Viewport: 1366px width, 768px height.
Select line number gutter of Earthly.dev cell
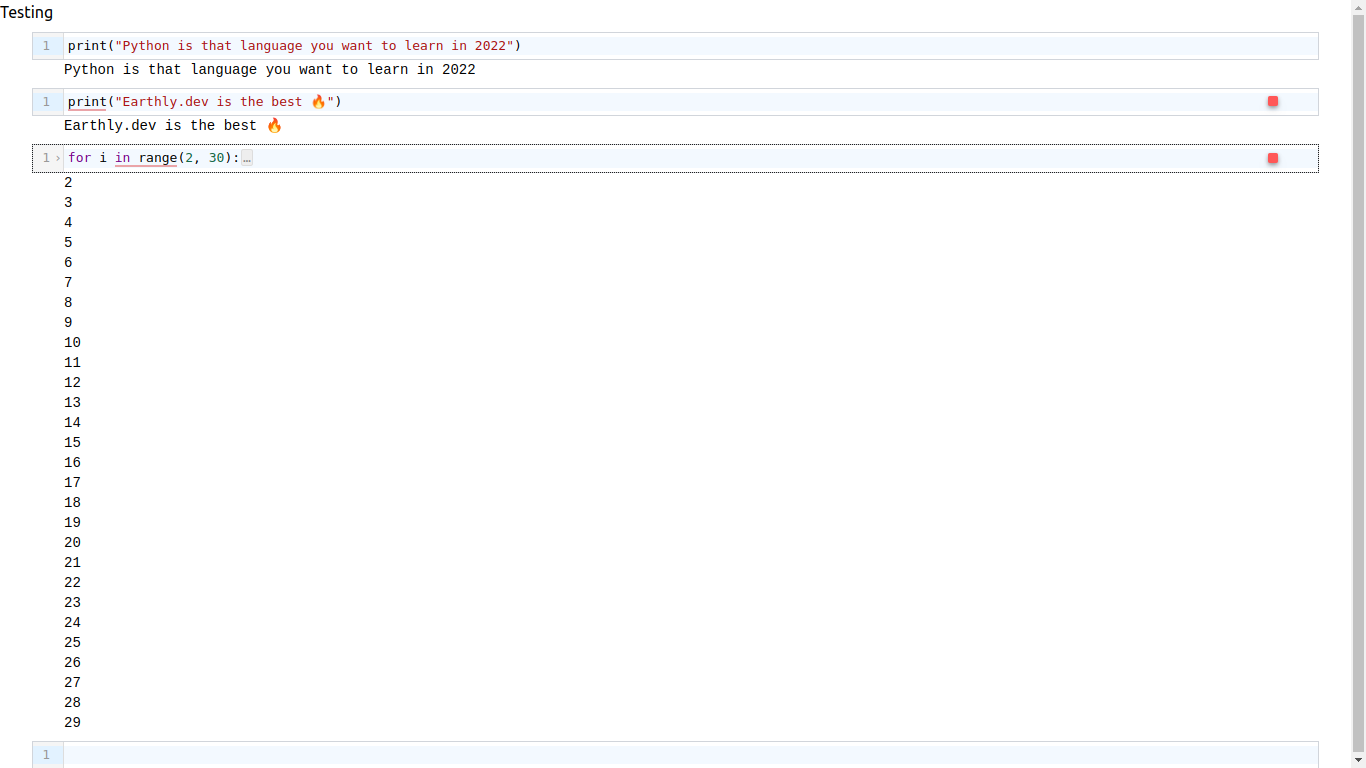coord(47,102)
